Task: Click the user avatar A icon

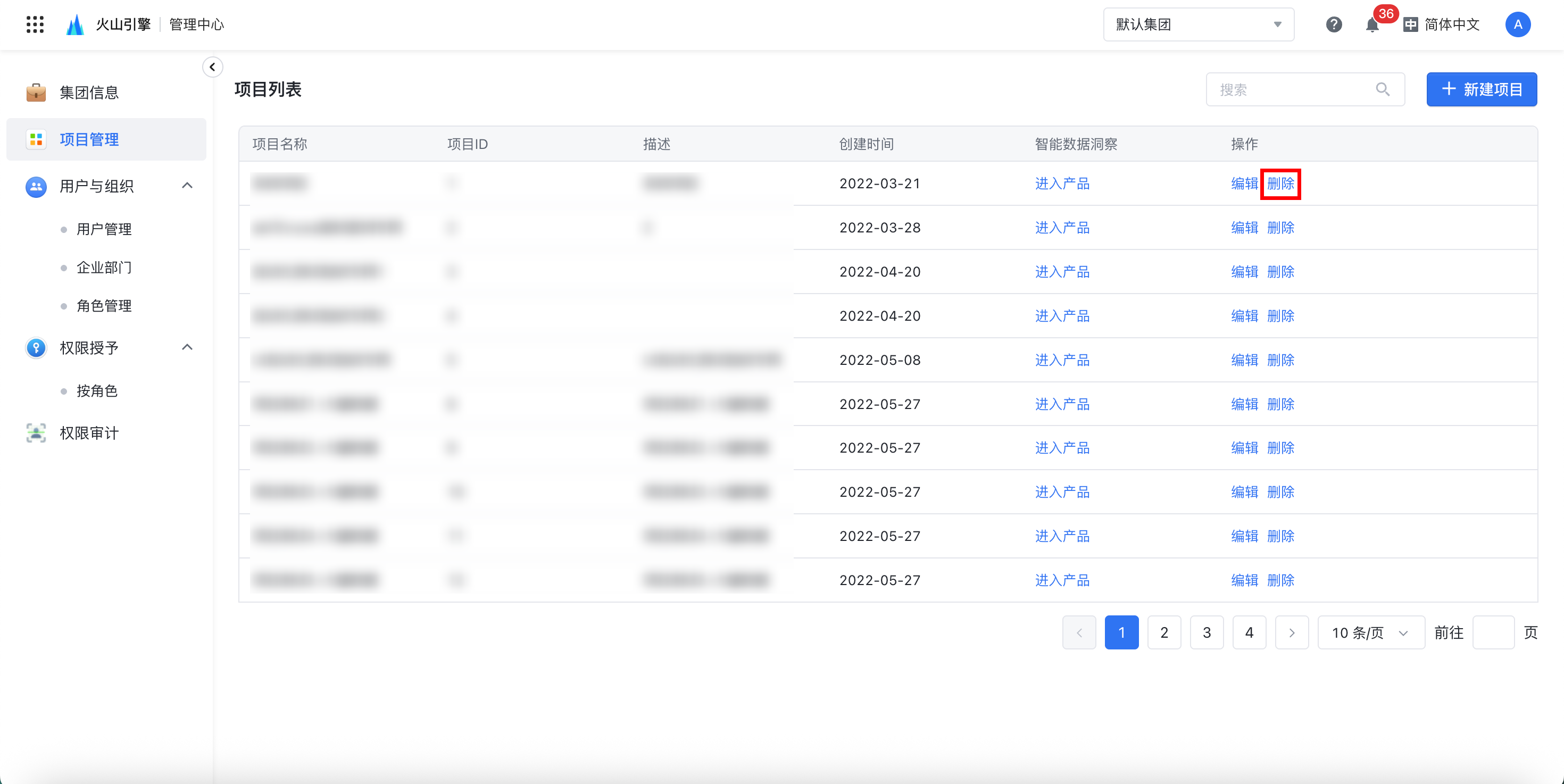Action: (x=1517, y=24)
